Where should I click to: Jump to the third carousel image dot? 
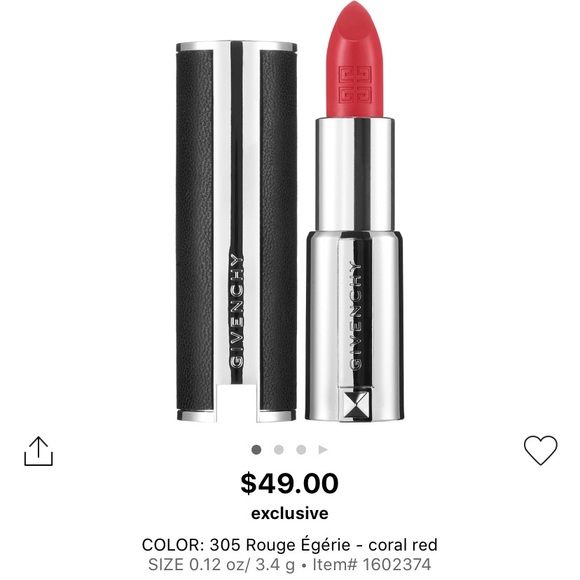301,450
